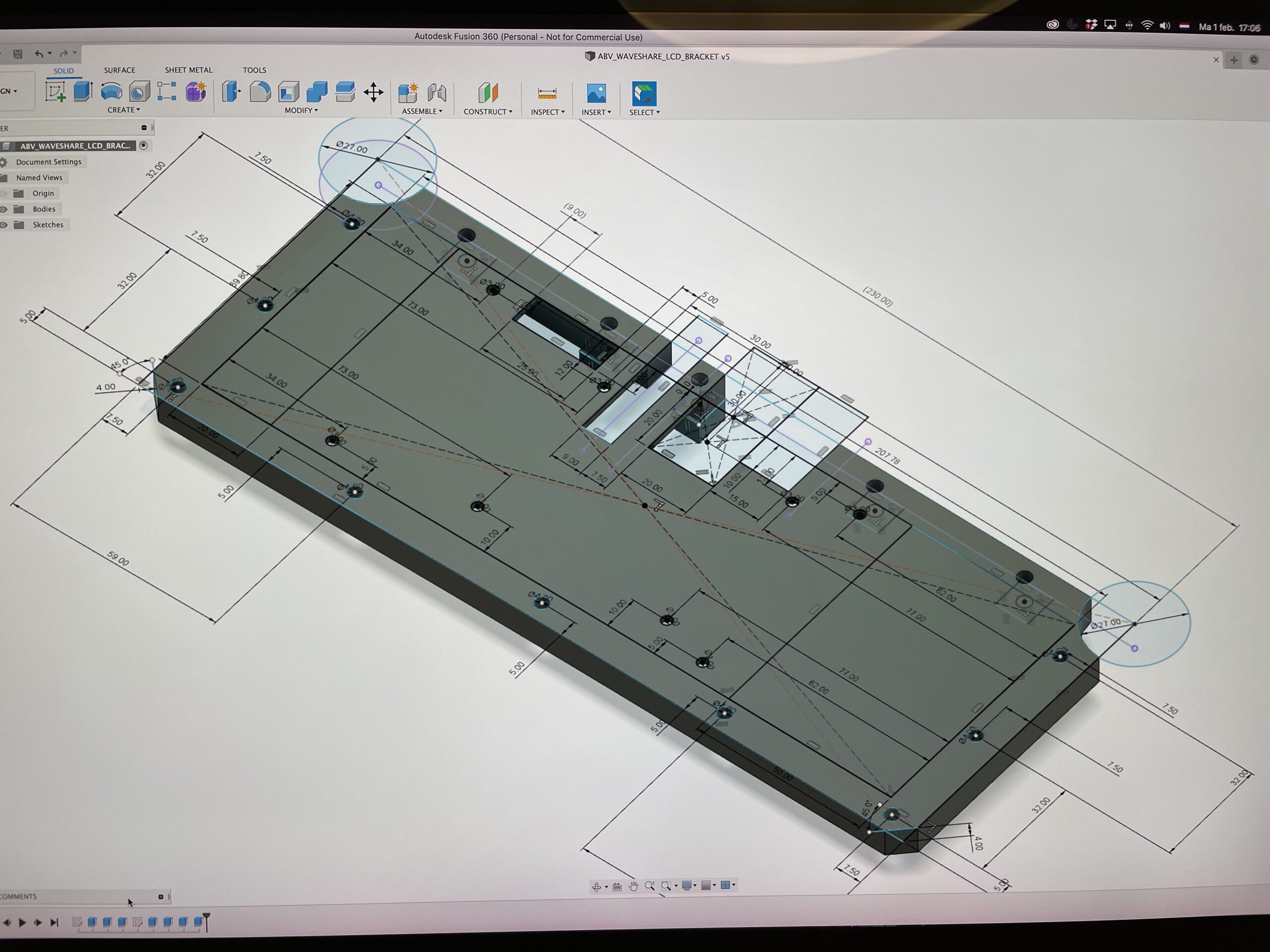Open the CREATE dropdown menu
1270x952 pixels.
coord(124,110)
